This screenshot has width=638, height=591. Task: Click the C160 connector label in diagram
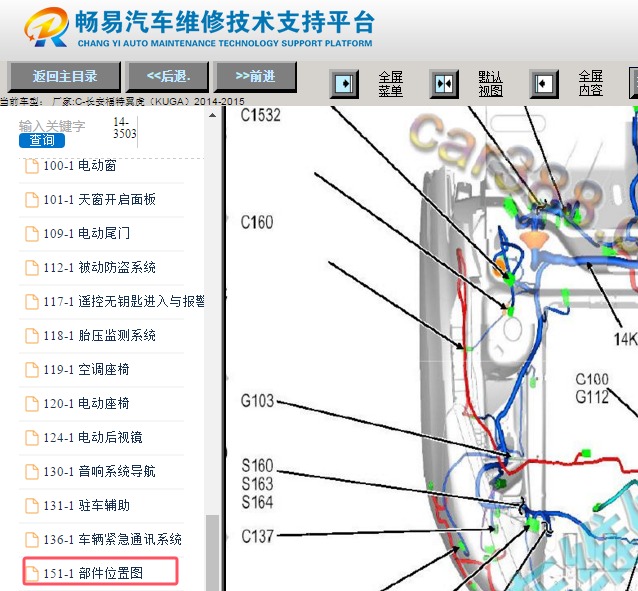pyautogui.click(x=257, y=222)
